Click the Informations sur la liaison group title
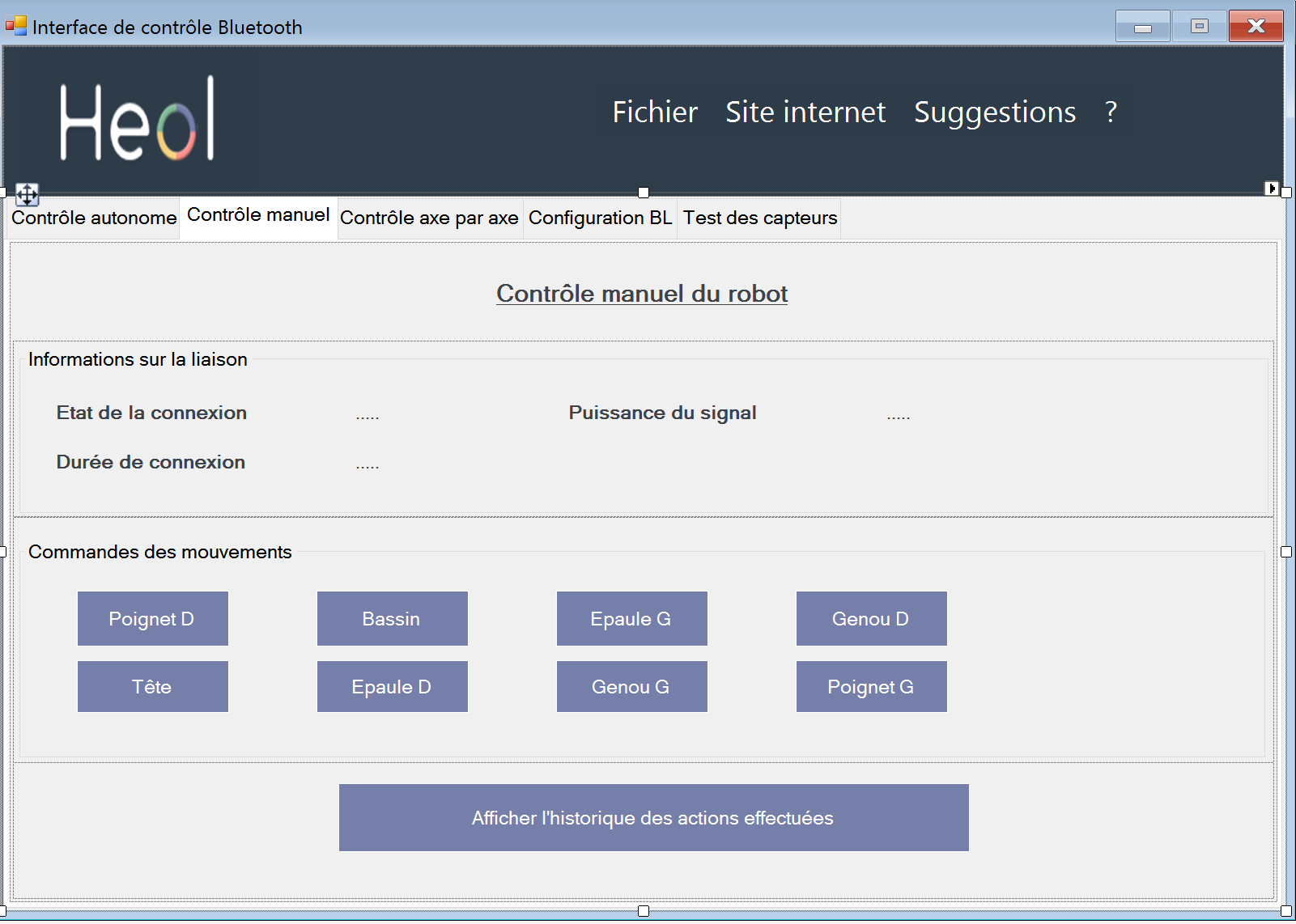This screenshot has width=1296, height=924. click(x=138, y=359)
